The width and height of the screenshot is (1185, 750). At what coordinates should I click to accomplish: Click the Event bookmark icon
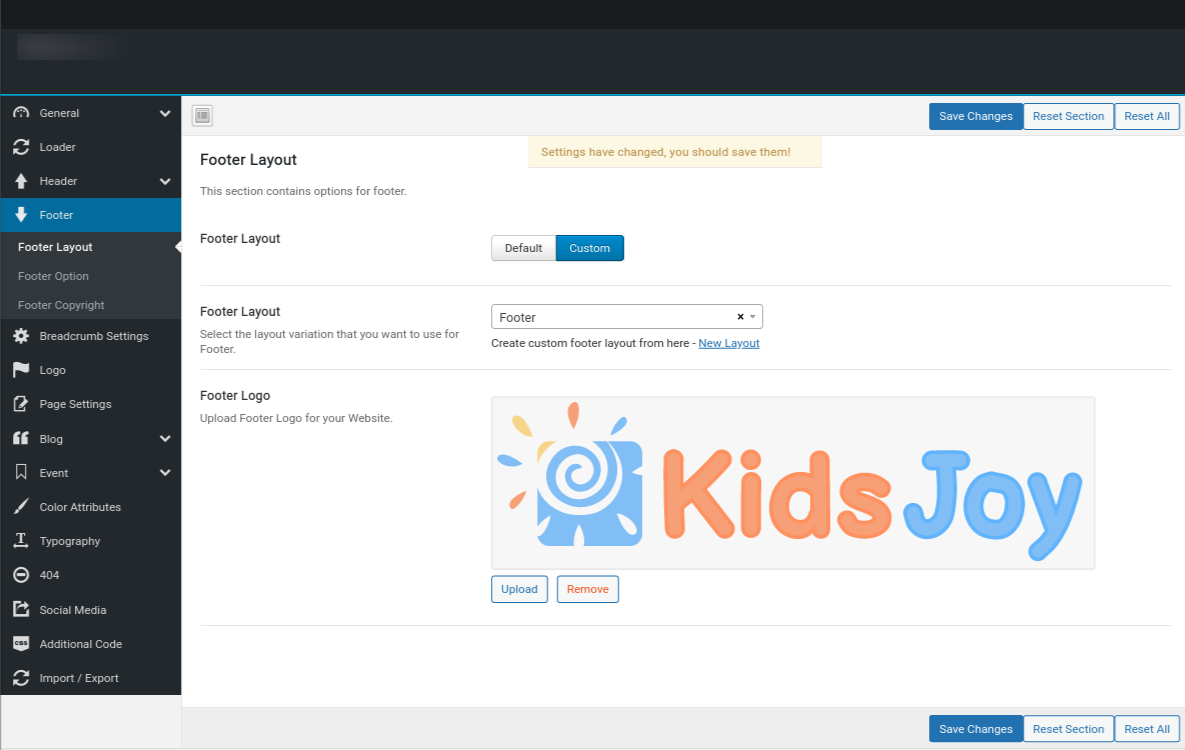(x=21, y=473)
